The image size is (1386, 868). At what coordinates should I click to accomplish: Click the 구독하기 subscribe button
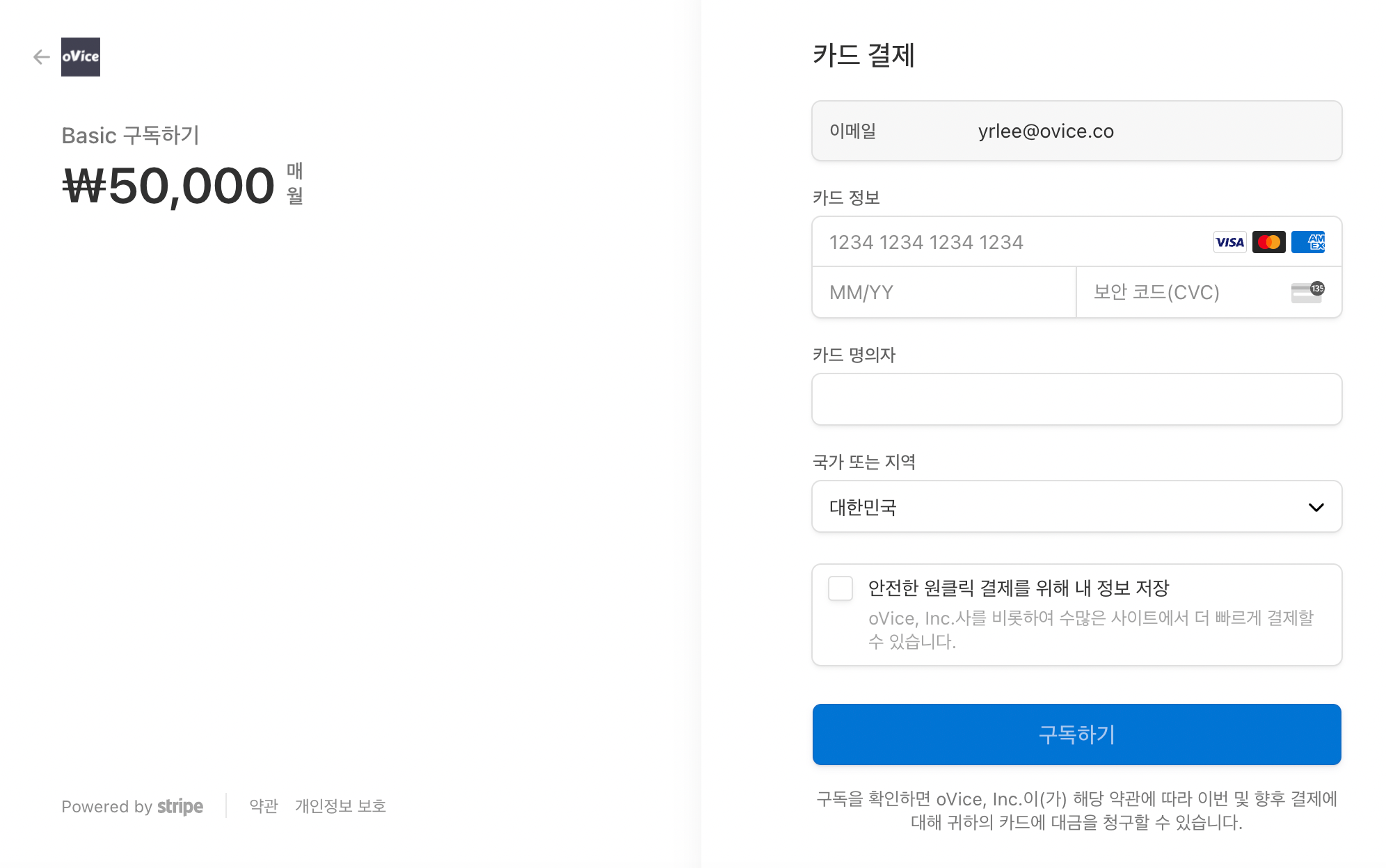1076,734
